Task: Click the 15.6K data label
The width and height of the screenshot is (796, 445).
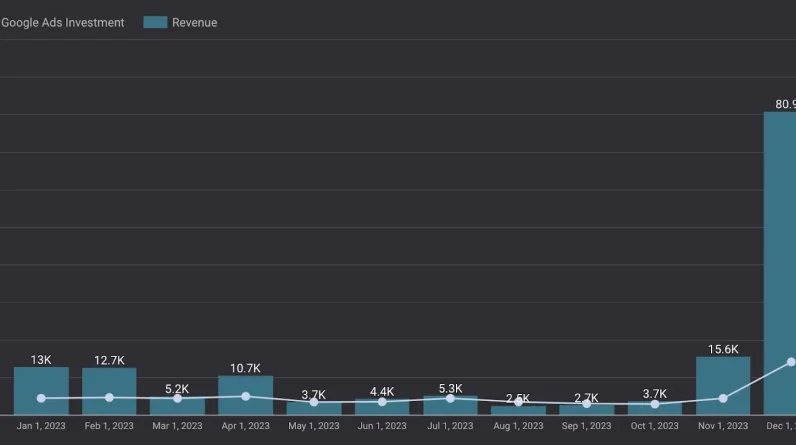Action: [x=723, y=349]
